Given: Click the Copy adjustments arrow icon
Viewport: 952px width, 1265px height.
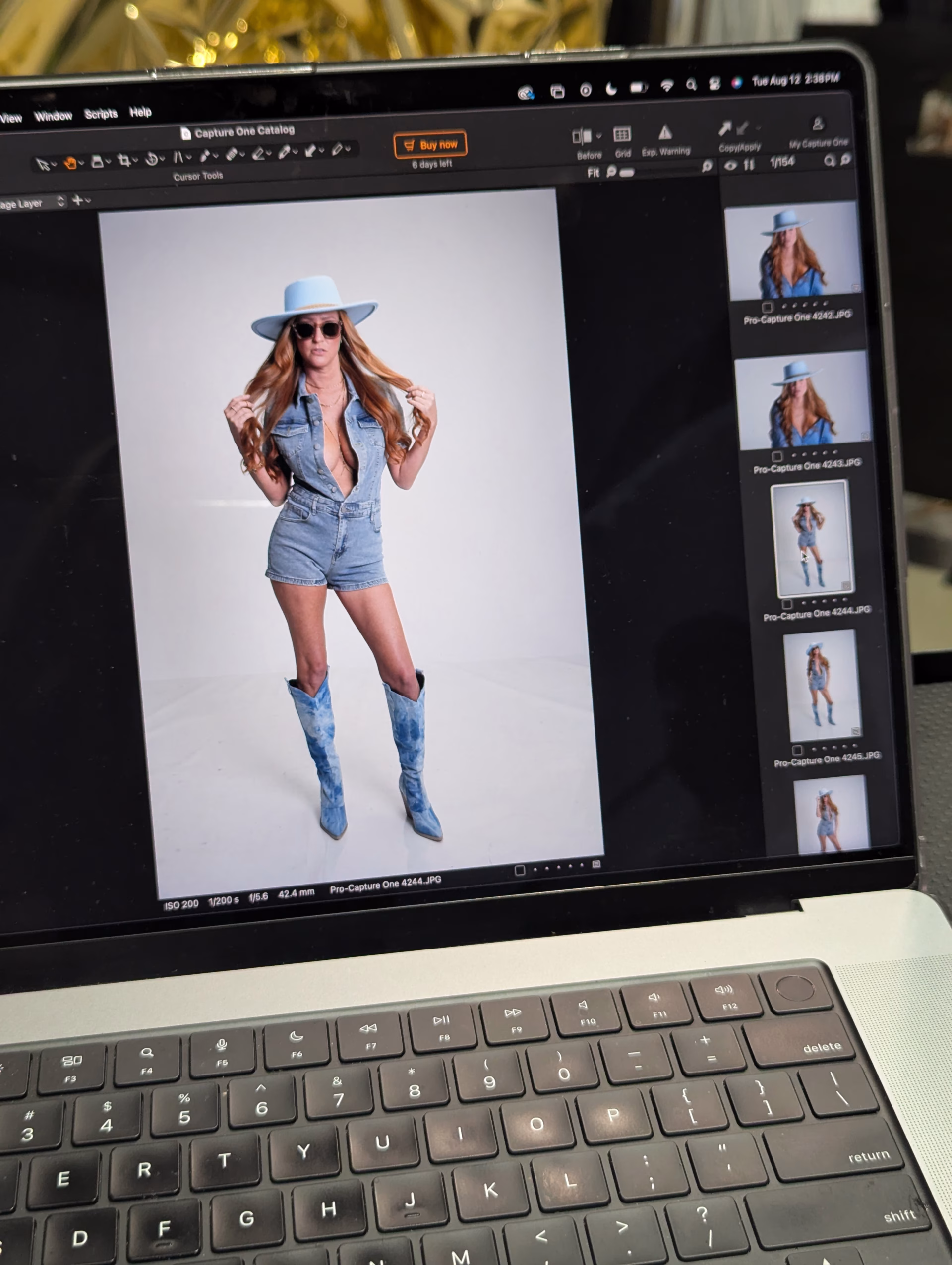Looking at the screenshot, I should tap(724, 128).
